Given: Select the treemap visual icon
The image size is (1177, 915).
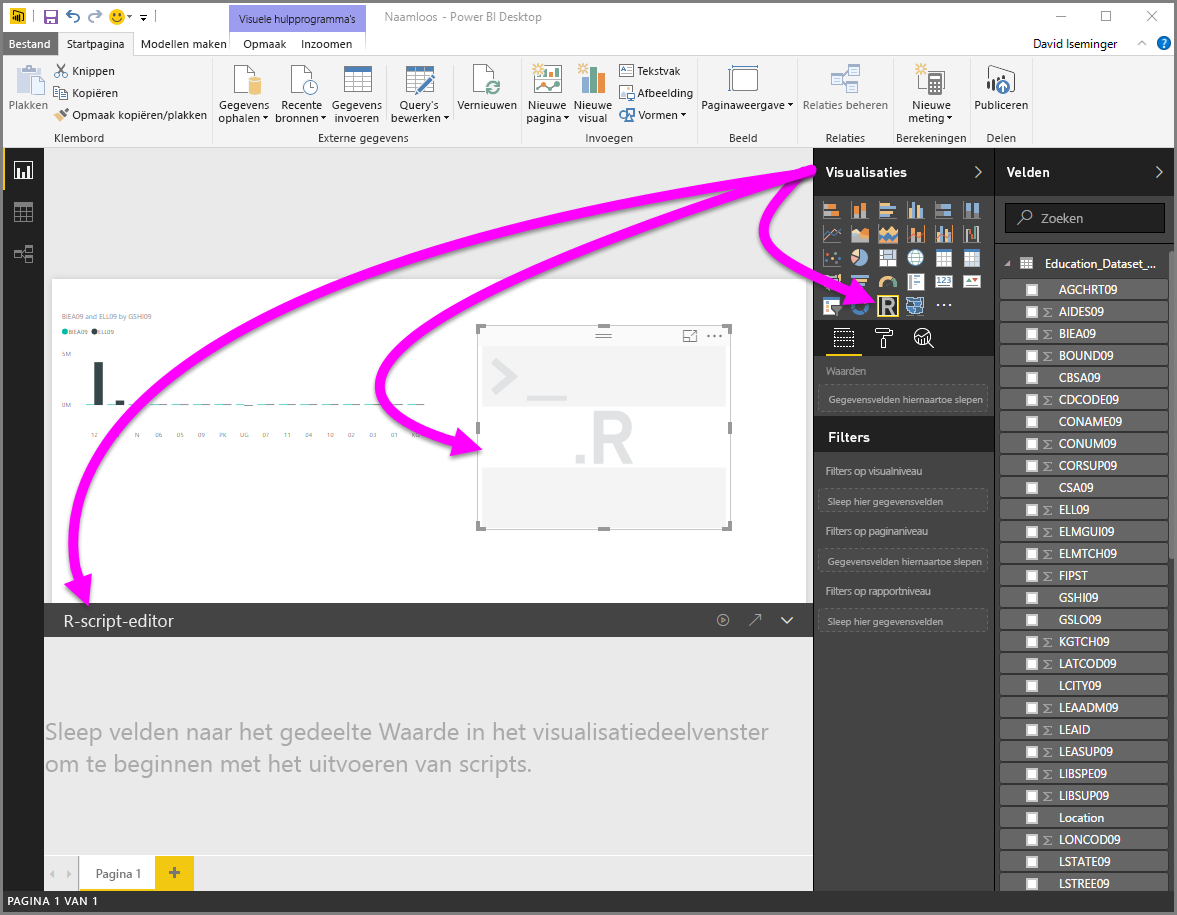Looking at the screenshot, I should (888, 257).
